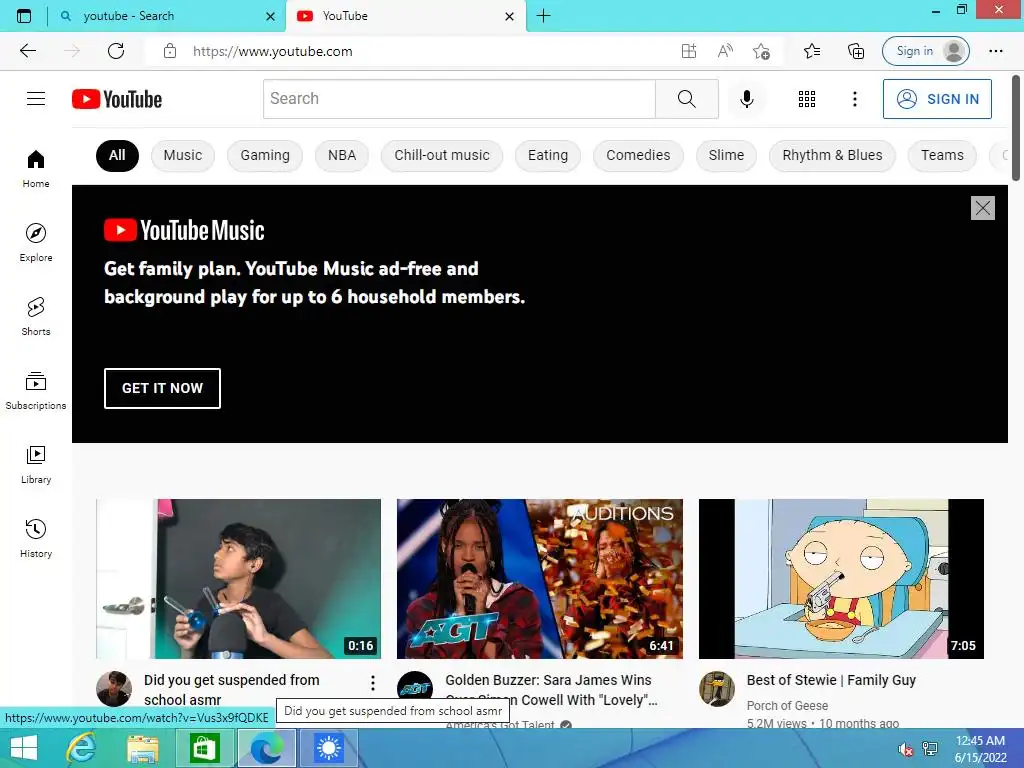The height and width of the screenshot is (768, 1024).
Task: Select the Rhythm & Blues chip
Action: tap(832, 155)
